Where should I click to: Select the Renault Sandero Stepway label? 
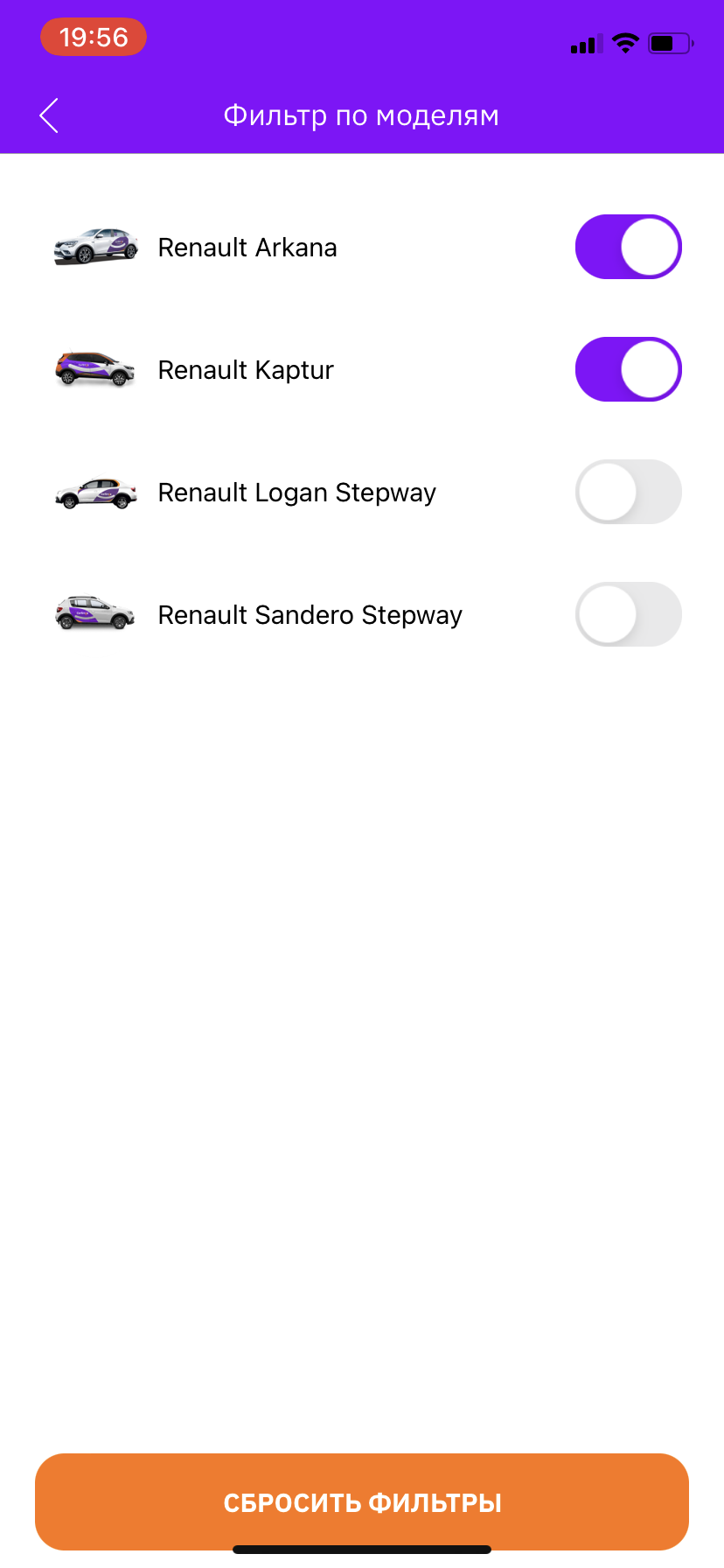pos(310,615)
